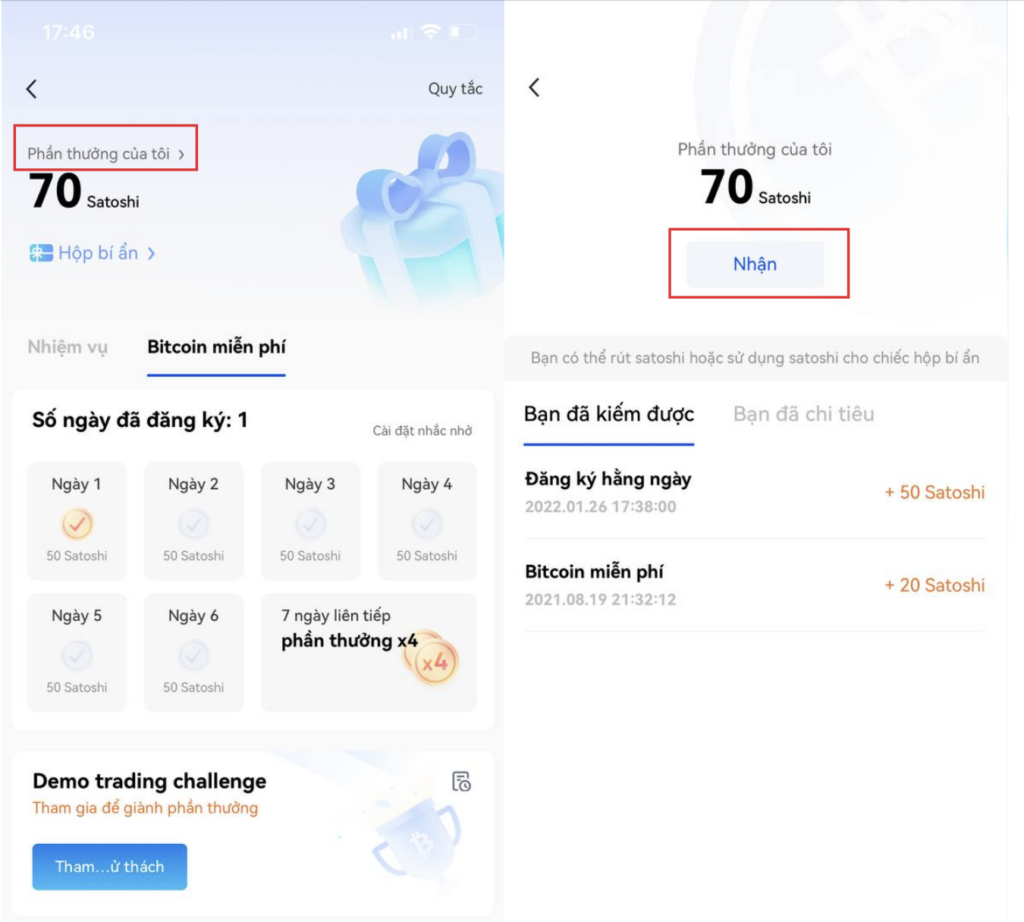The image size is (1024, 922).
Task: Open the 7 ngày liên tiếp reward card
Action: coord(368,652)
